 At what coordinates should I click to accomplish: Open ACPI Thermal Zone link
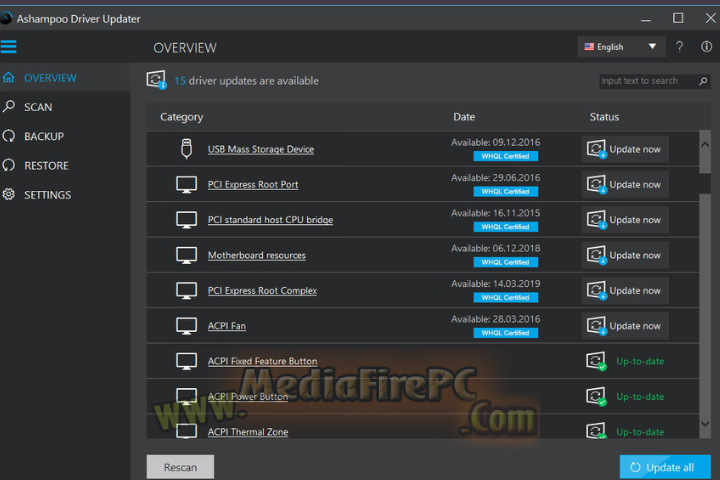point(248,432)
